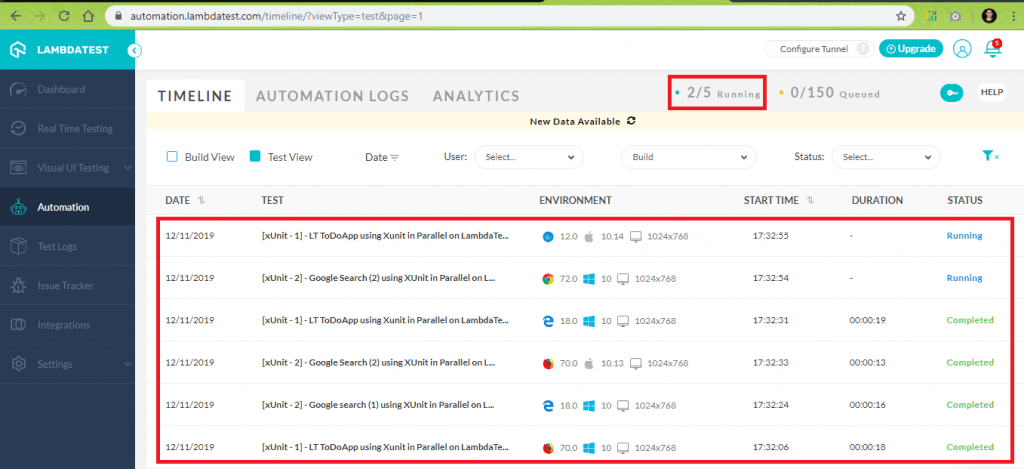Expand the Build dropdown

tap(688, 157)
